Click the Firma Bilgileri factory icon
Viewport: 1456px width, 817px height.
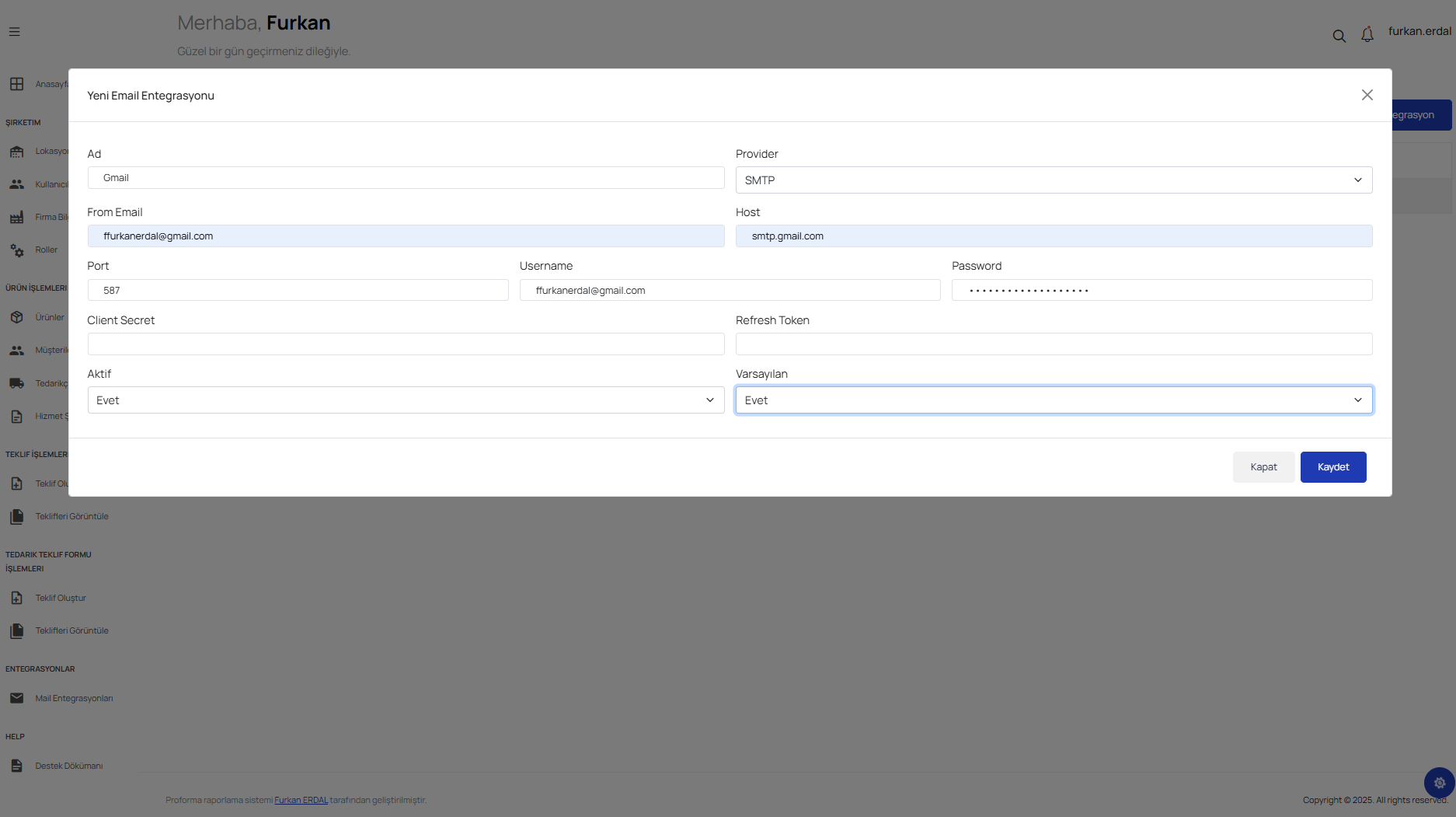16,218
